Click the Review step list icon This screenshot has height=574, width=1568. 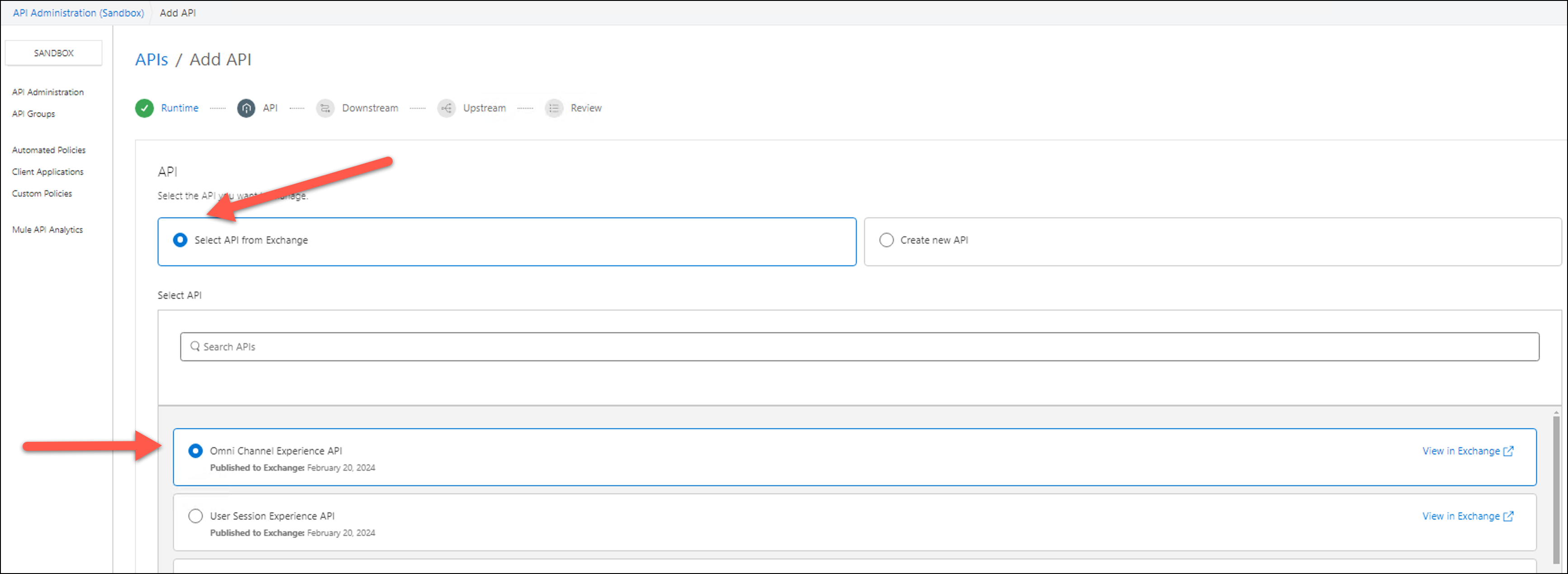[554, 108]
